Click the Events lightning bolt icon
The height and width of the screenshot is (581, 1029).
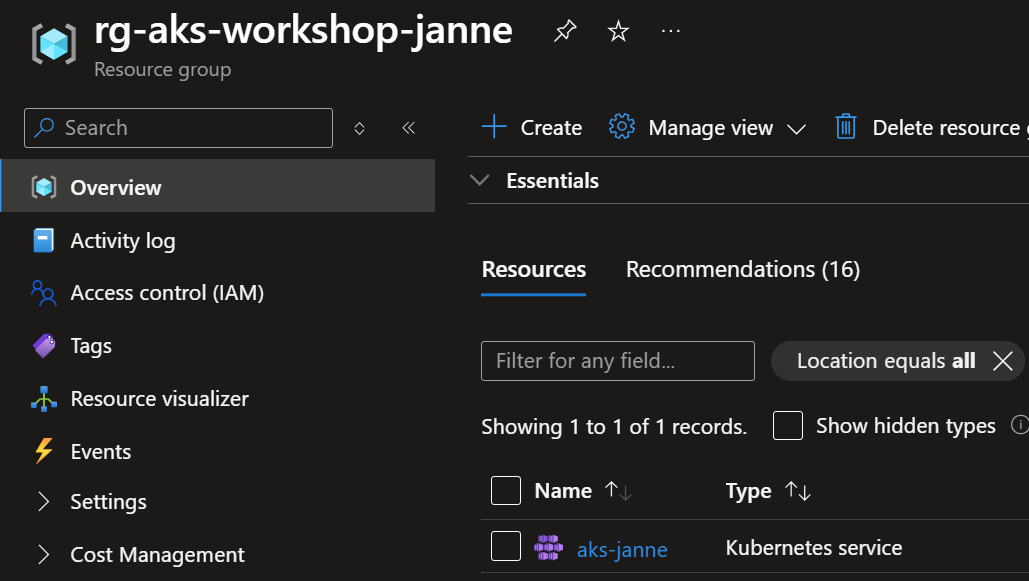click(x=44, y=451)
